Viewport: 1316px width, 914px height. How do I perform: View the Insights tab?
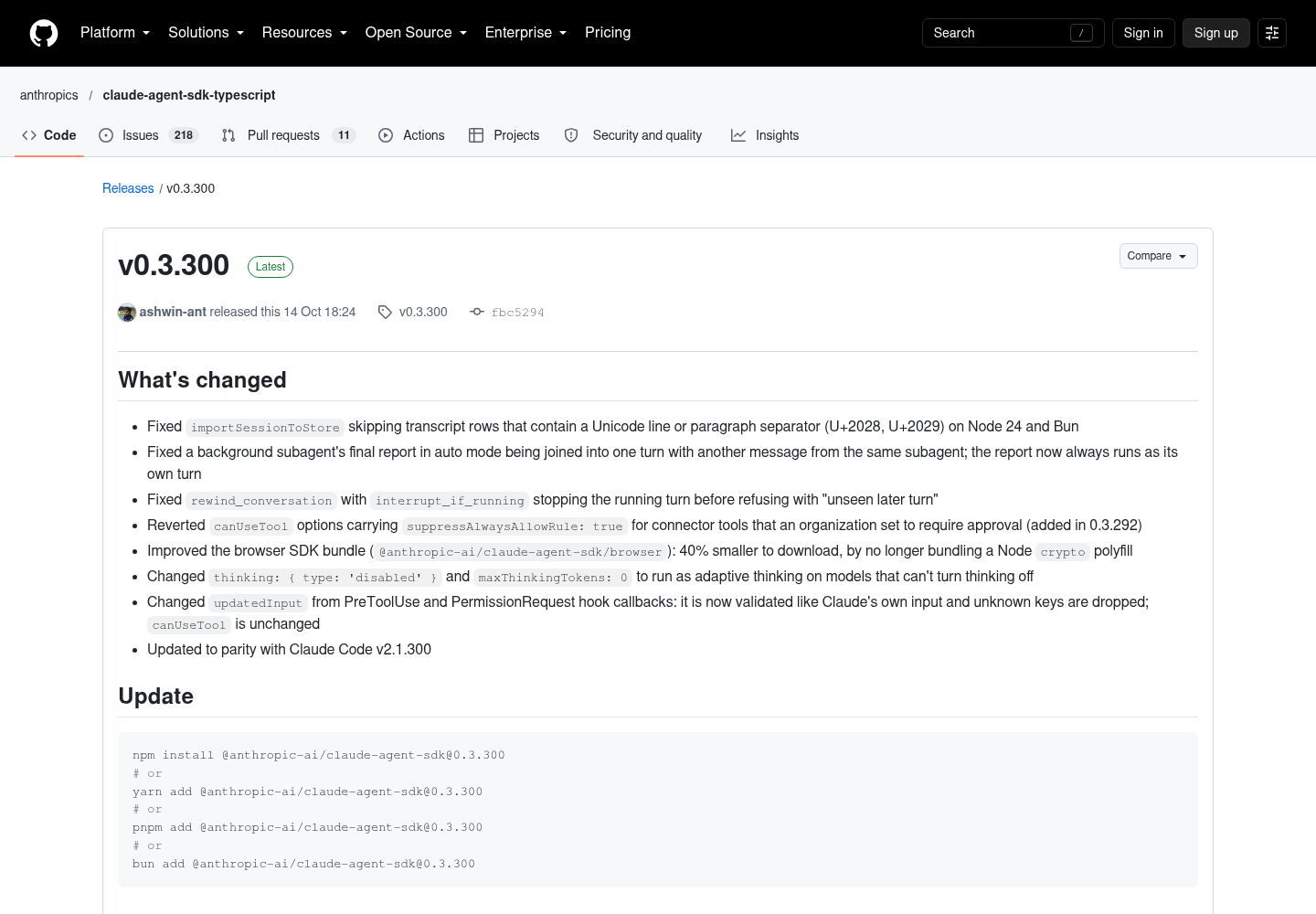click(x=765, y=135)
